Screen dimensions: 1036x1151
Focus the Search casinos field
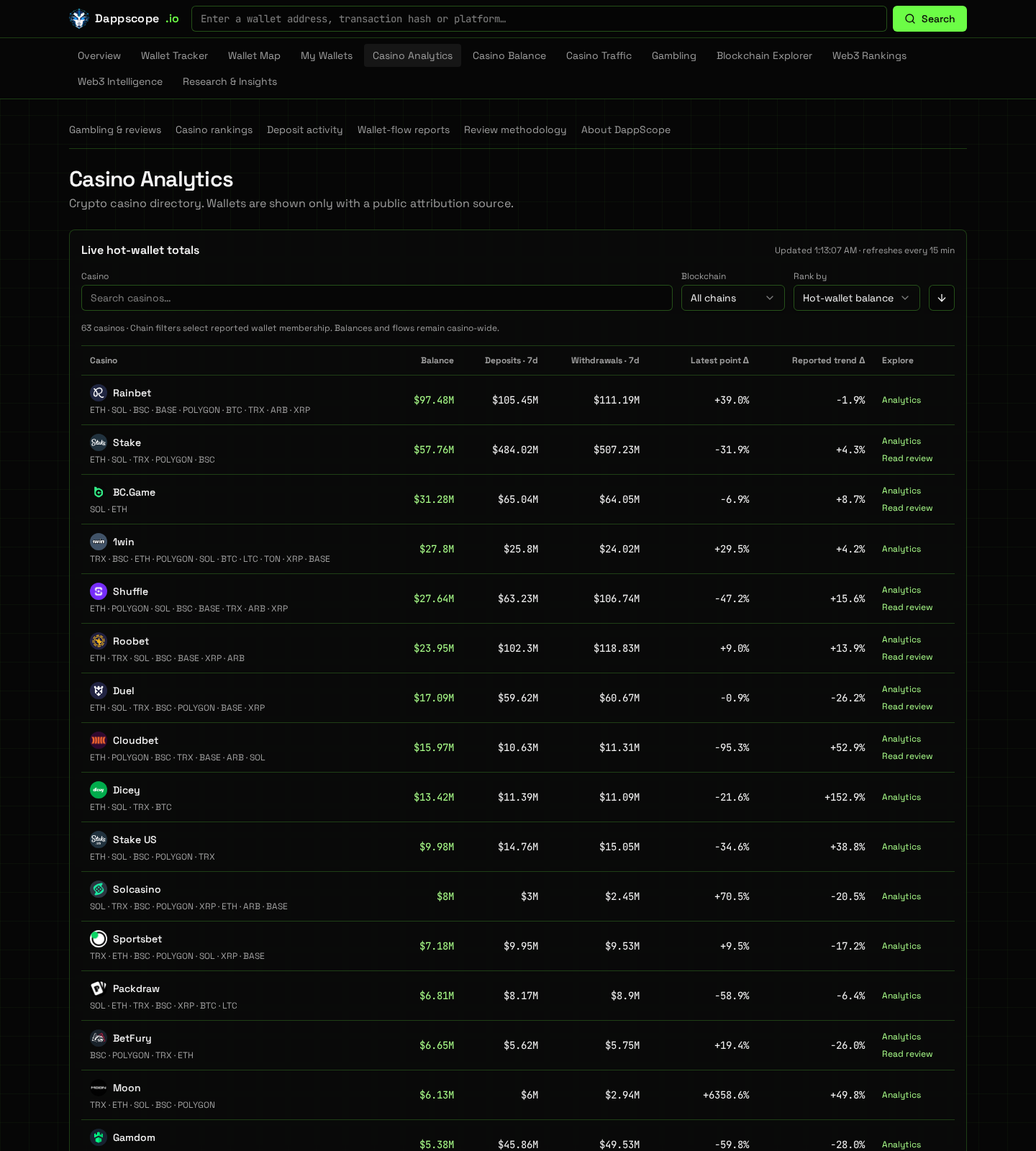(x=377, y=298)
